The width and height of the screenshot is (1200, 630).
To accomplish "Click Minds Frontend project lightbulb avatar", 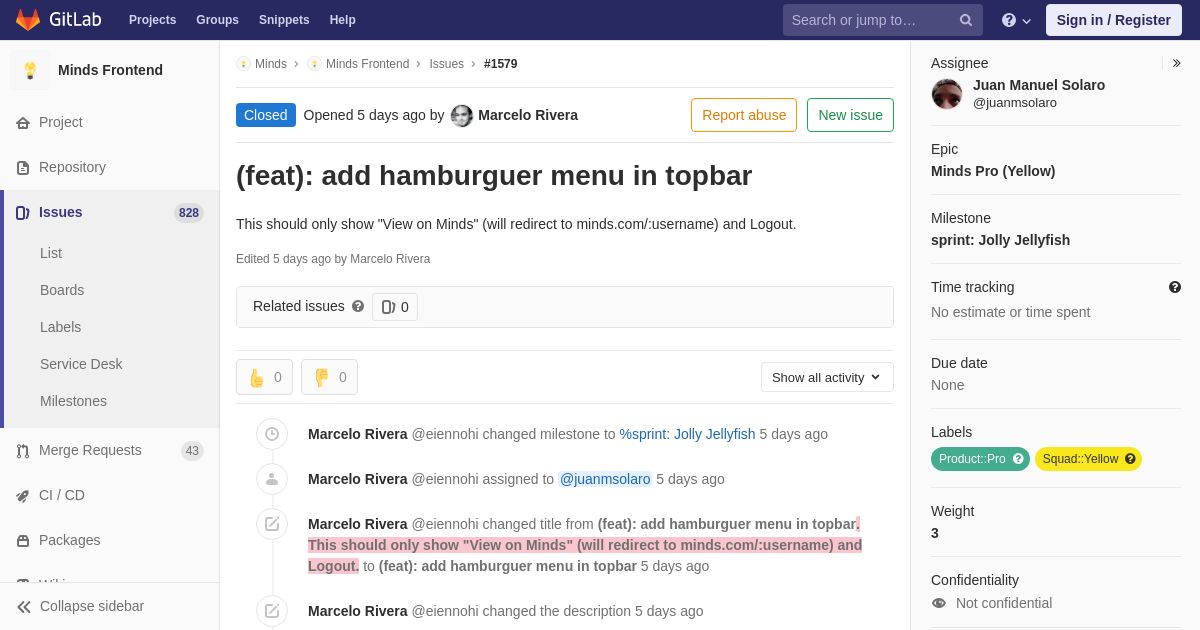I will click(x=30, y=70).
